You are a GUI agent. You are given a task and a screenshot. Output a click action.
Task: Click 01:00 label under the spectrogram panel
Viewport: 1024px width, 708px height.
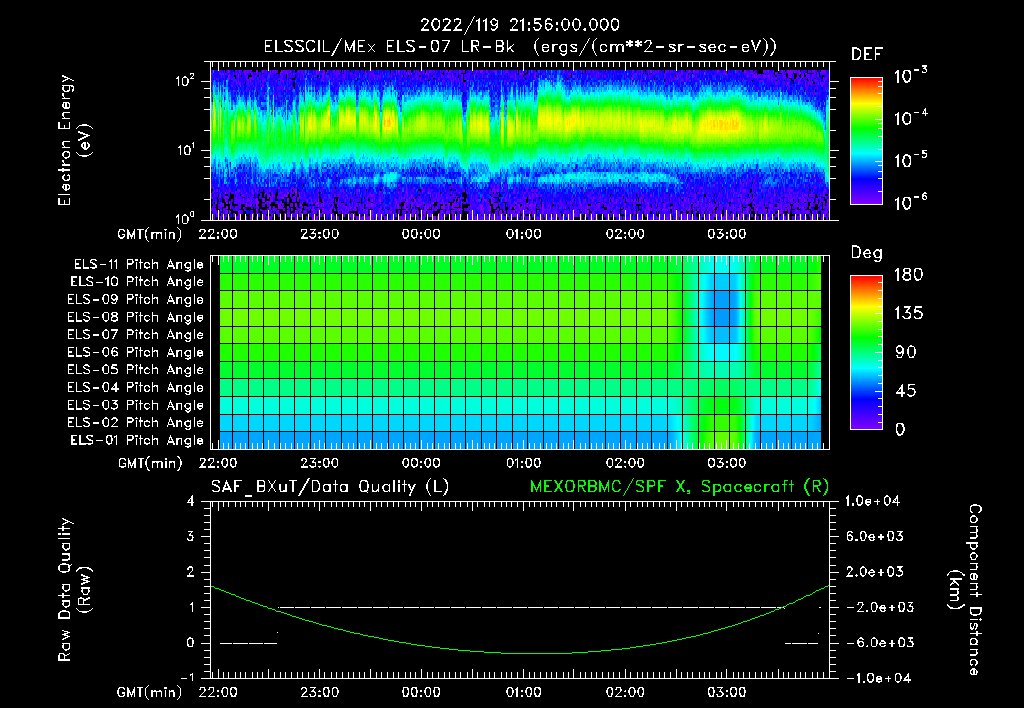pos(523,234)
